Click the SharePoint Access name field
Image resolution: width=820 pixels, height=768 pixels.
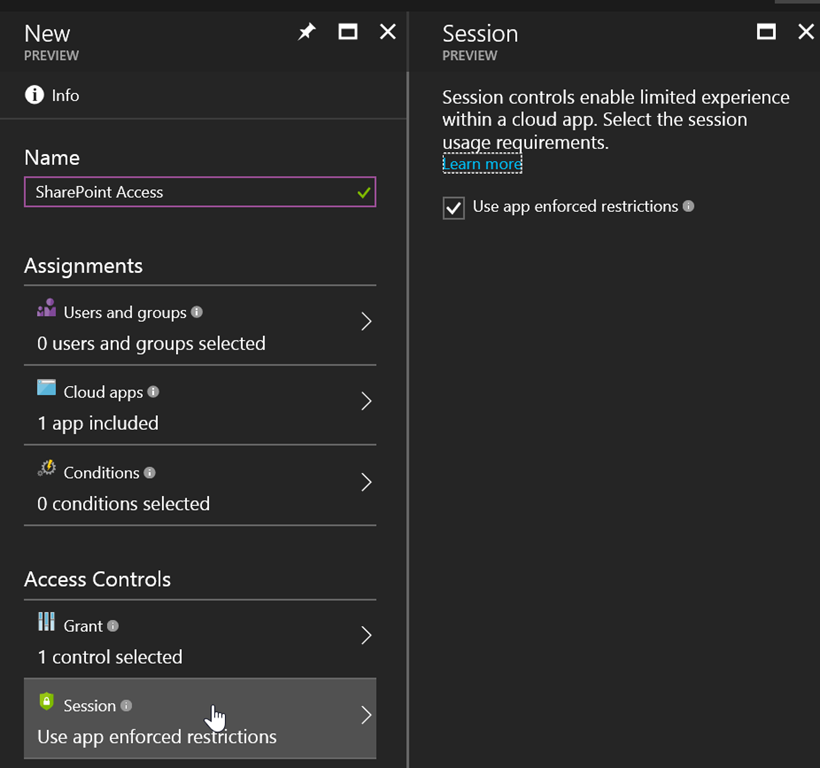pyautogui.click(x=190, y=192)
